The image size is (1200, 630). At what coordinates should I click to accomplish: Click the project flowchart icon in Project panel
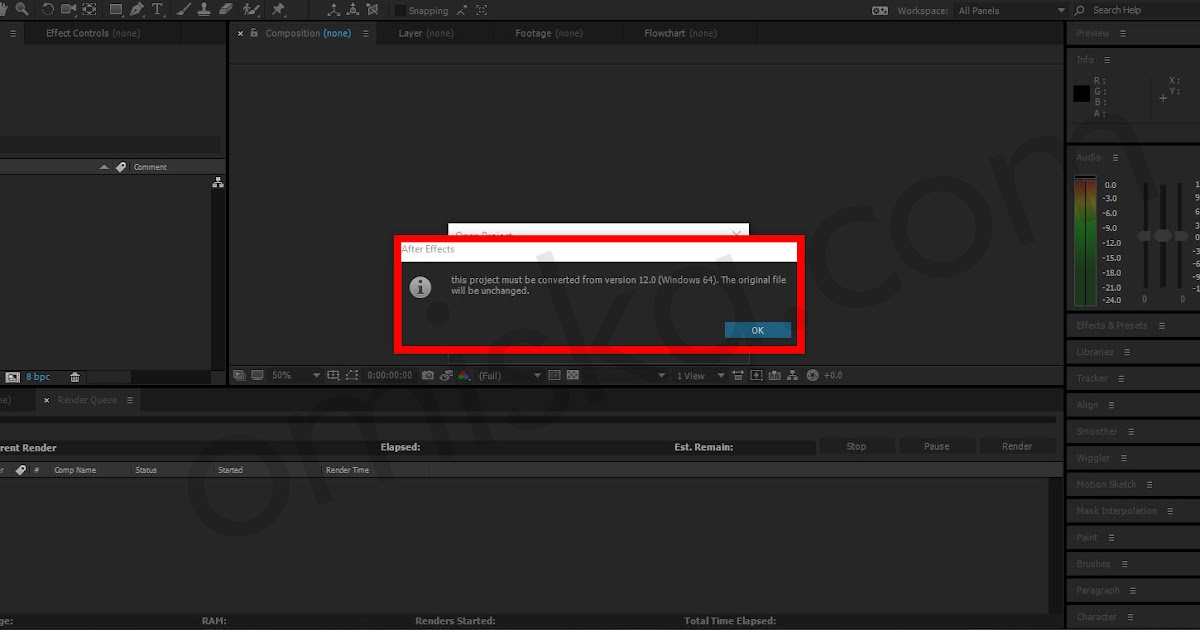click(218, 183)
